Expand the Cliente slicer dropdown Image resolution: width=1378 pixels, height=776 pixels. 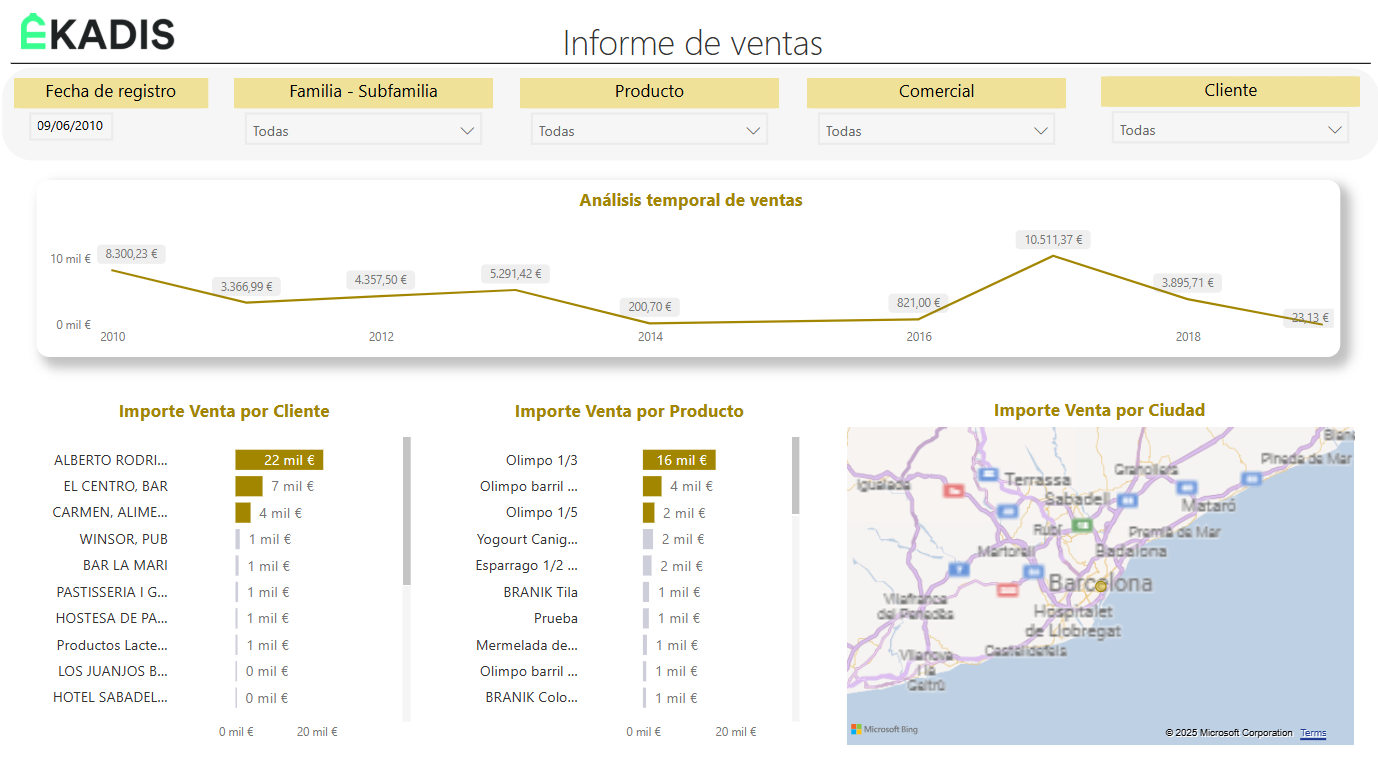[1230, 129]
